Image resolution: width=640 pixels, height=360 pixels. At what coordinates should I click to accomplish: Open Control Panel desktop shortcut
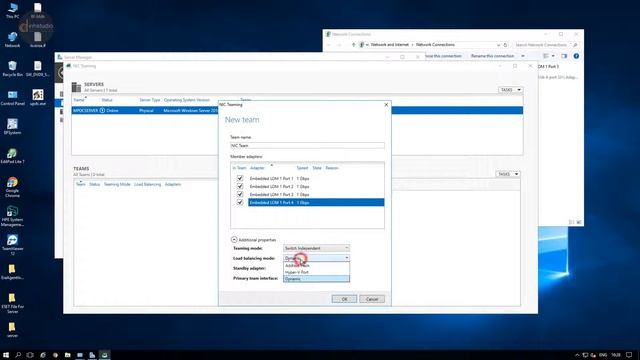pos(12,98)
